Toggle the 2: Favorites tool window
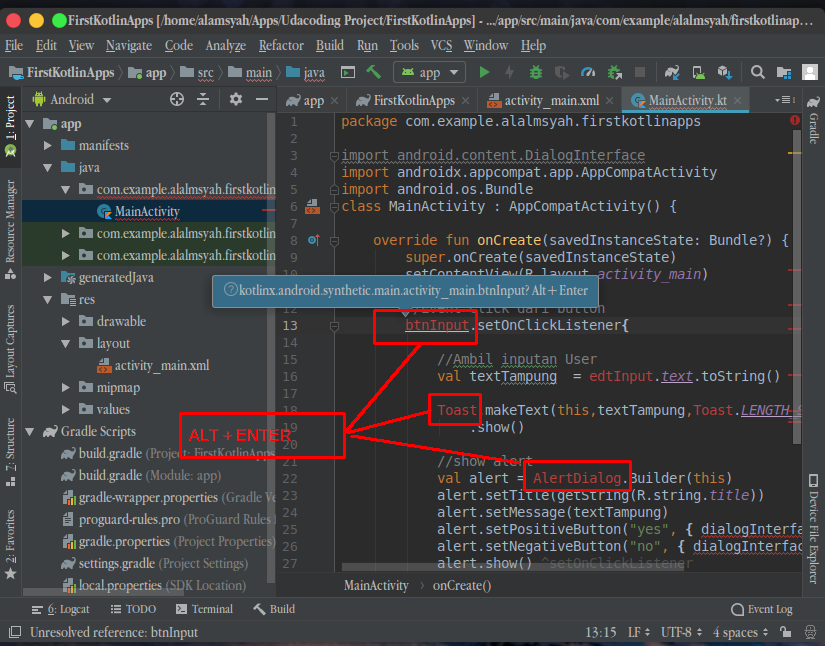Image resolution: width=825 pixels, height=646 pixels. (x=10, y=544)
